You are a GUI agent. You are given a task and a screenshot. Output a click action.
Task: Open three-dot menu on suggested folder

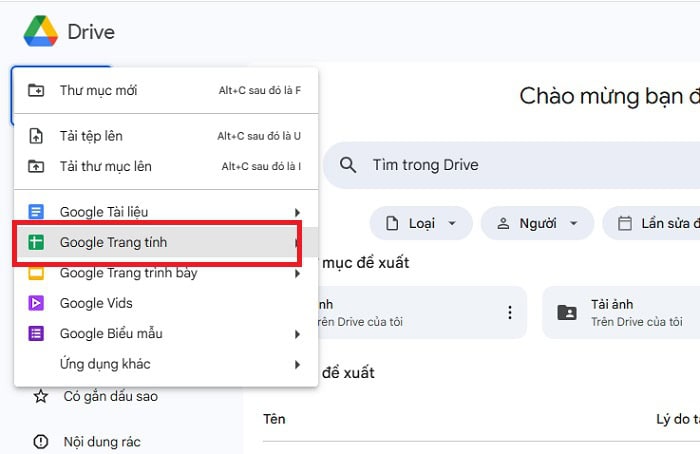pyautogui.click(x=510, y=313)
